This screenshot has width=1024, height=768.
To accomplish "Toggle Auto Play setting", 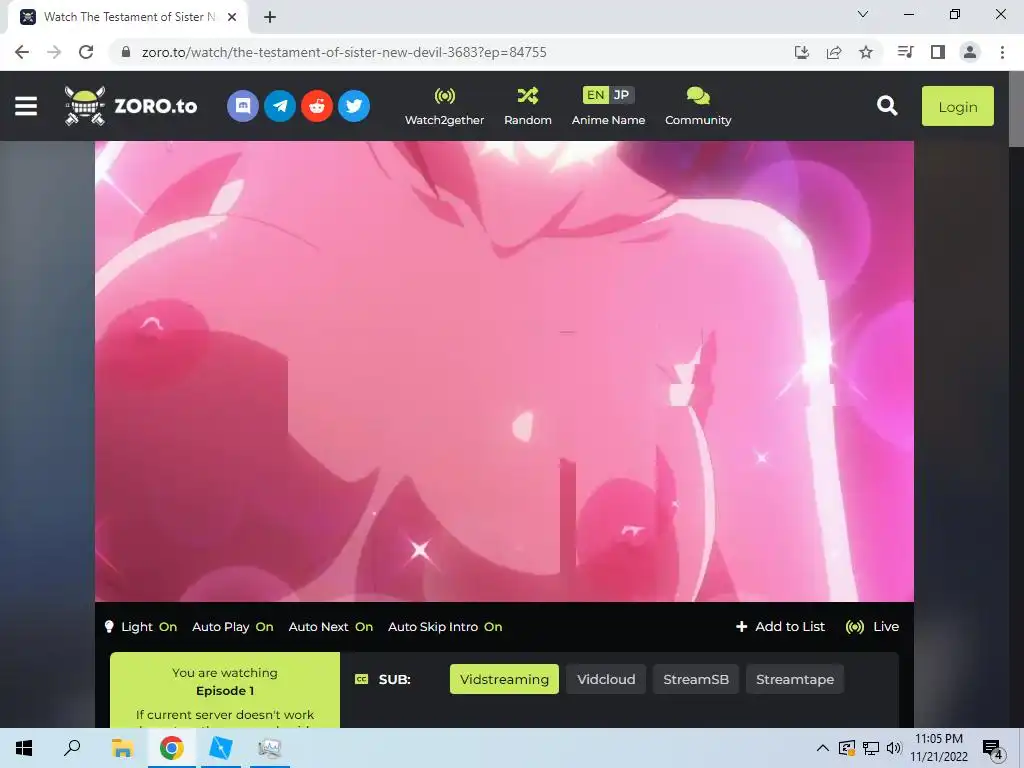I will 232,627.
